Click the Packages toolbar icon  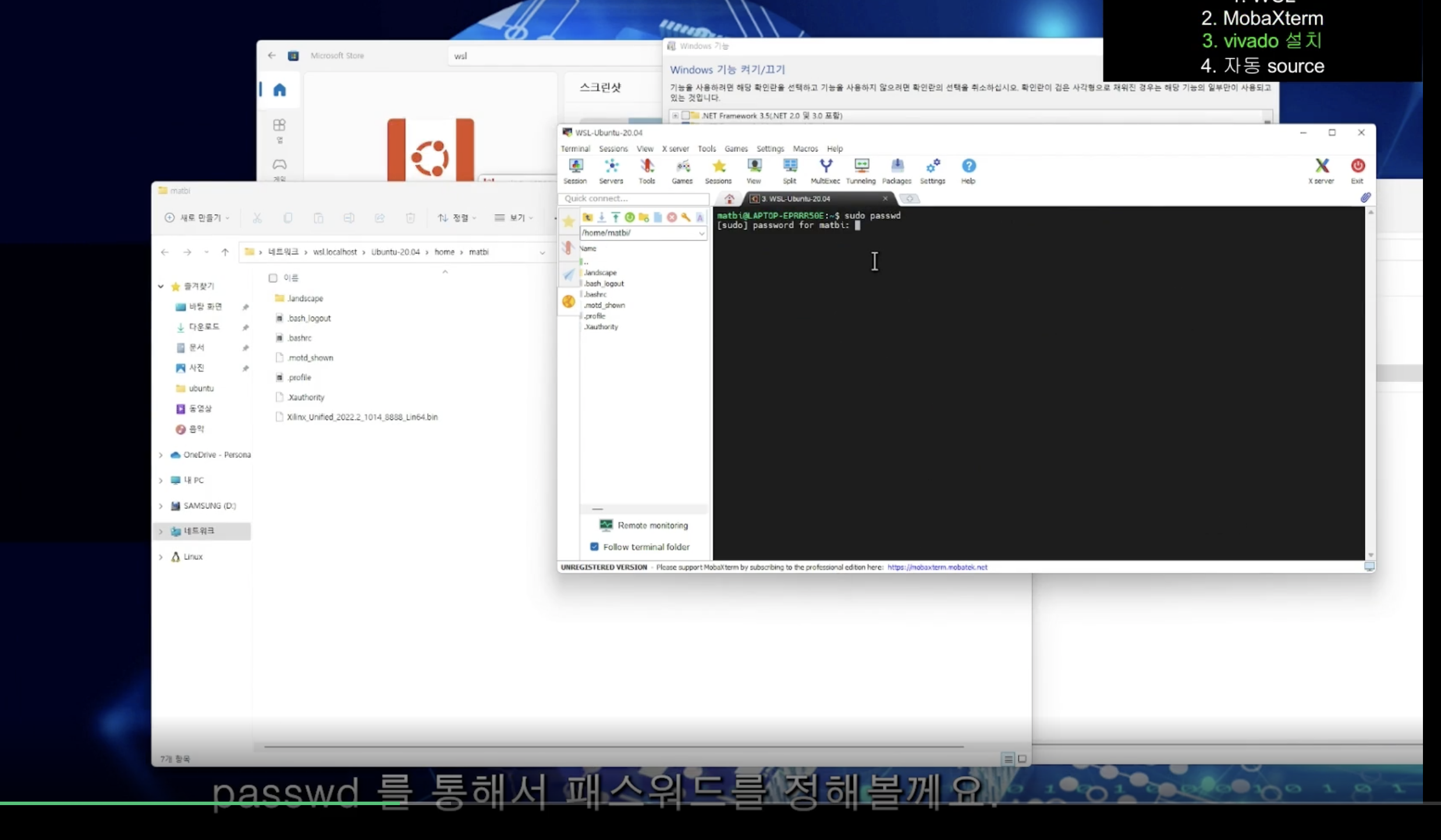[x=897, y=172]
